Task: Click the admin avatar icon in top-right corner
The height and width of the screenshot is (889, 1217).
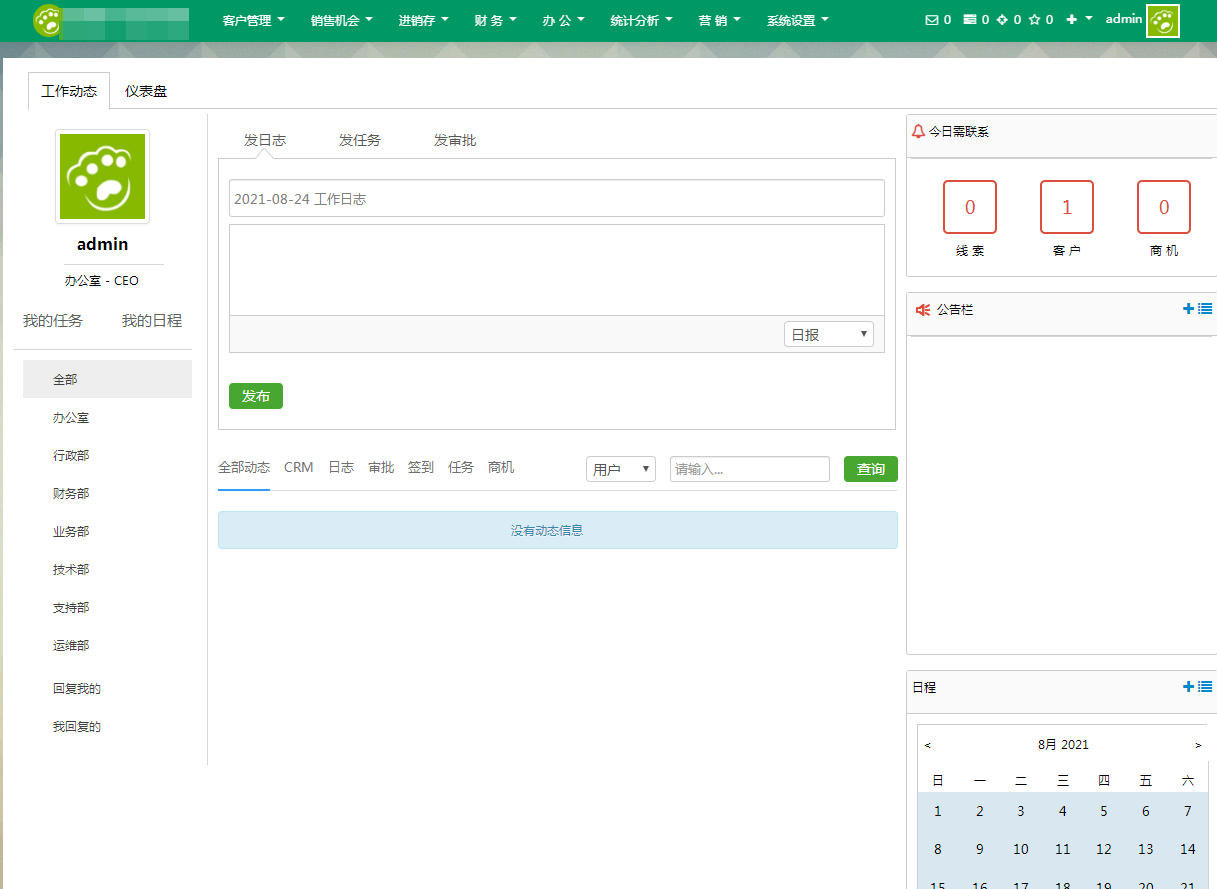Action: pos(1162,19)
